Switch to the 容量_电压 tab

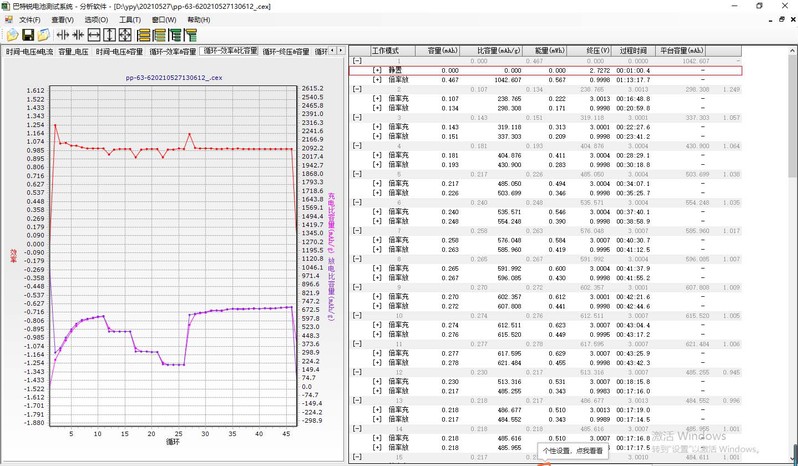click(x=73, y=50)
